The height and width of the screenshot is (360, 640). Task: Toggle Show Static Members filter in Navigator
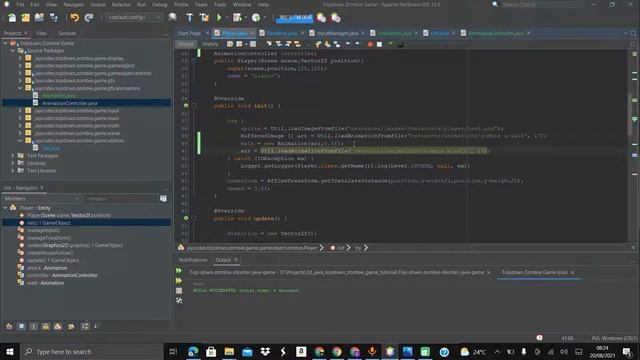(33, 326)
